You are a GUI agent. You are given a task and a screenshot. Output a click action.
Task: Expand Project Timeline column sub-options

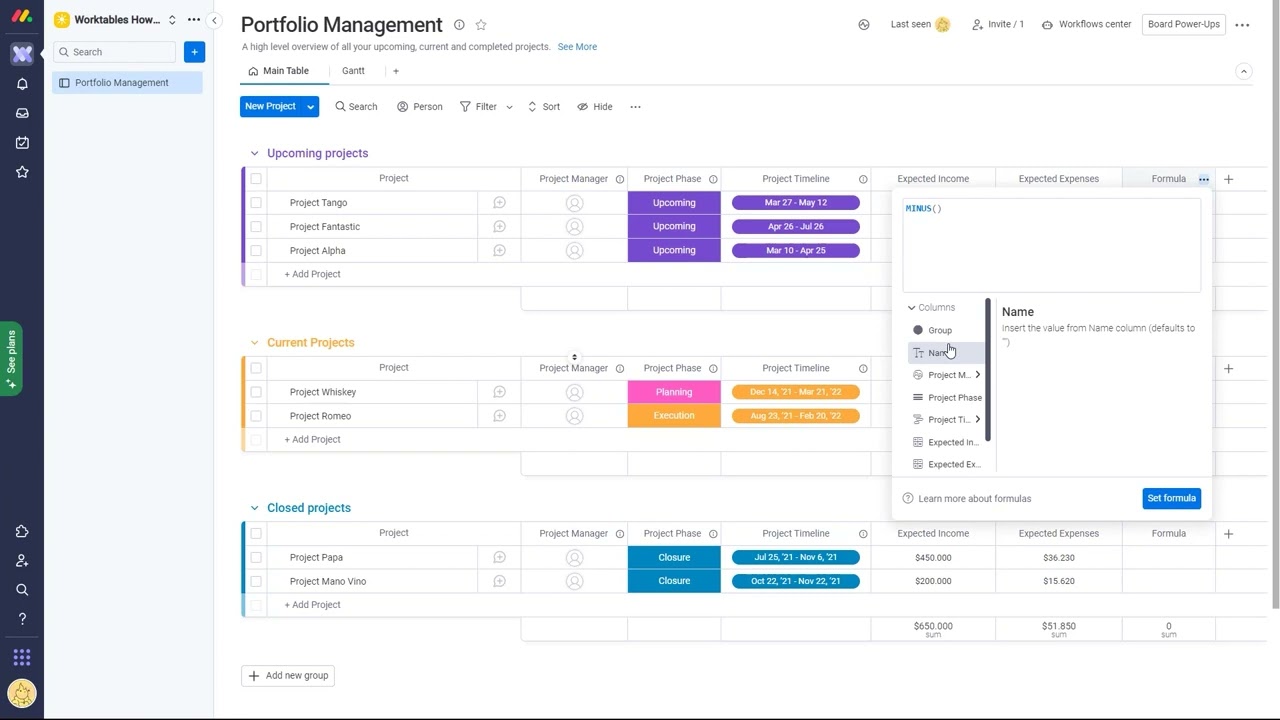point(977,420)
